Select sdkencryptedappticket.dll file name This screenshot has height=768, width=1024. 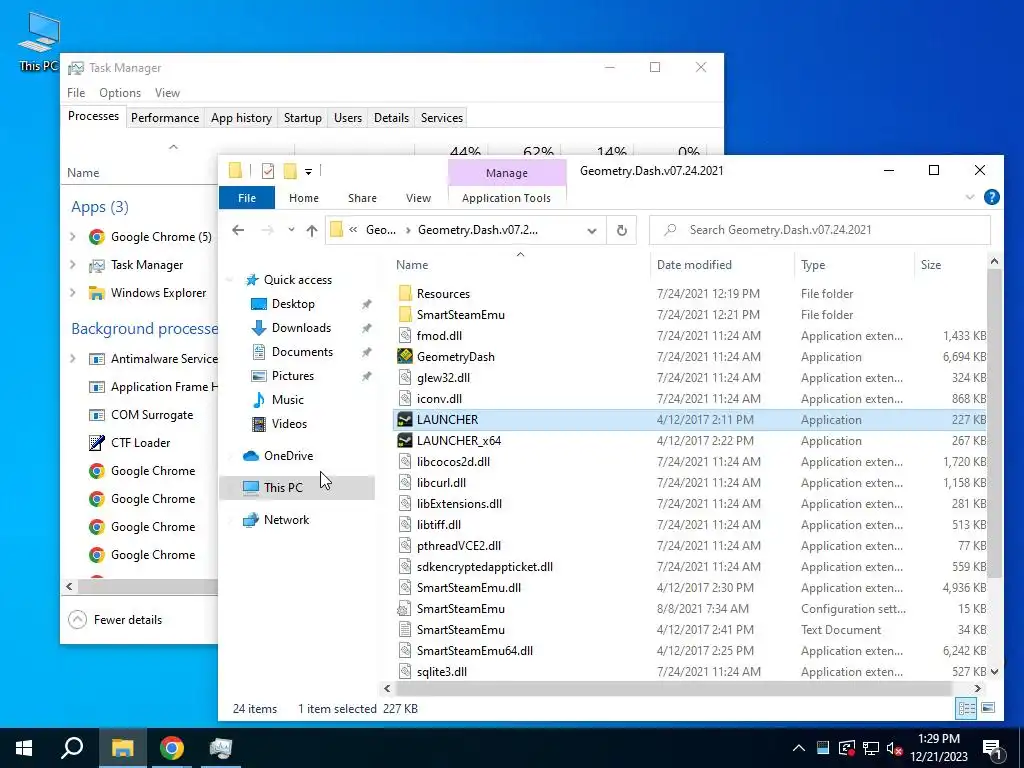coord(485,567)
